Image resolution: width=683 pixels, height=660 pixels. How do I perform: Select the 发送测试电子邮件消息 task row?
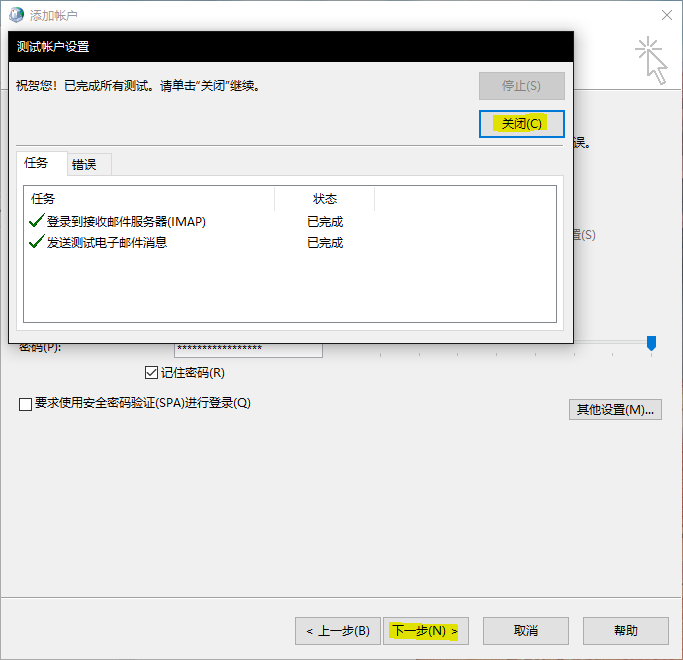coord(290,242)
